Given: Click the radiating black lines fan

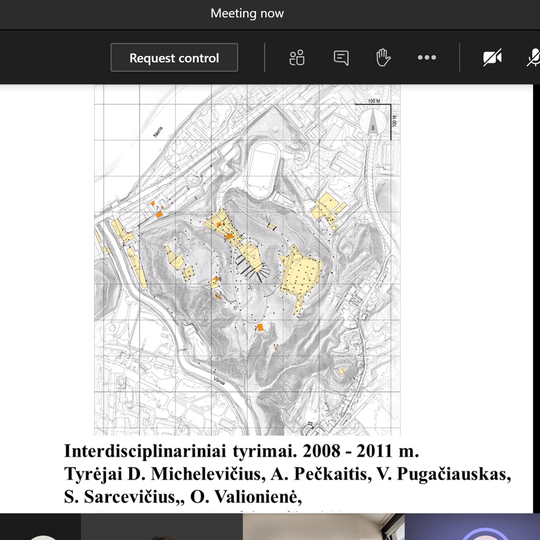Looking at the screenshot, I should click(x=252, y=268).
